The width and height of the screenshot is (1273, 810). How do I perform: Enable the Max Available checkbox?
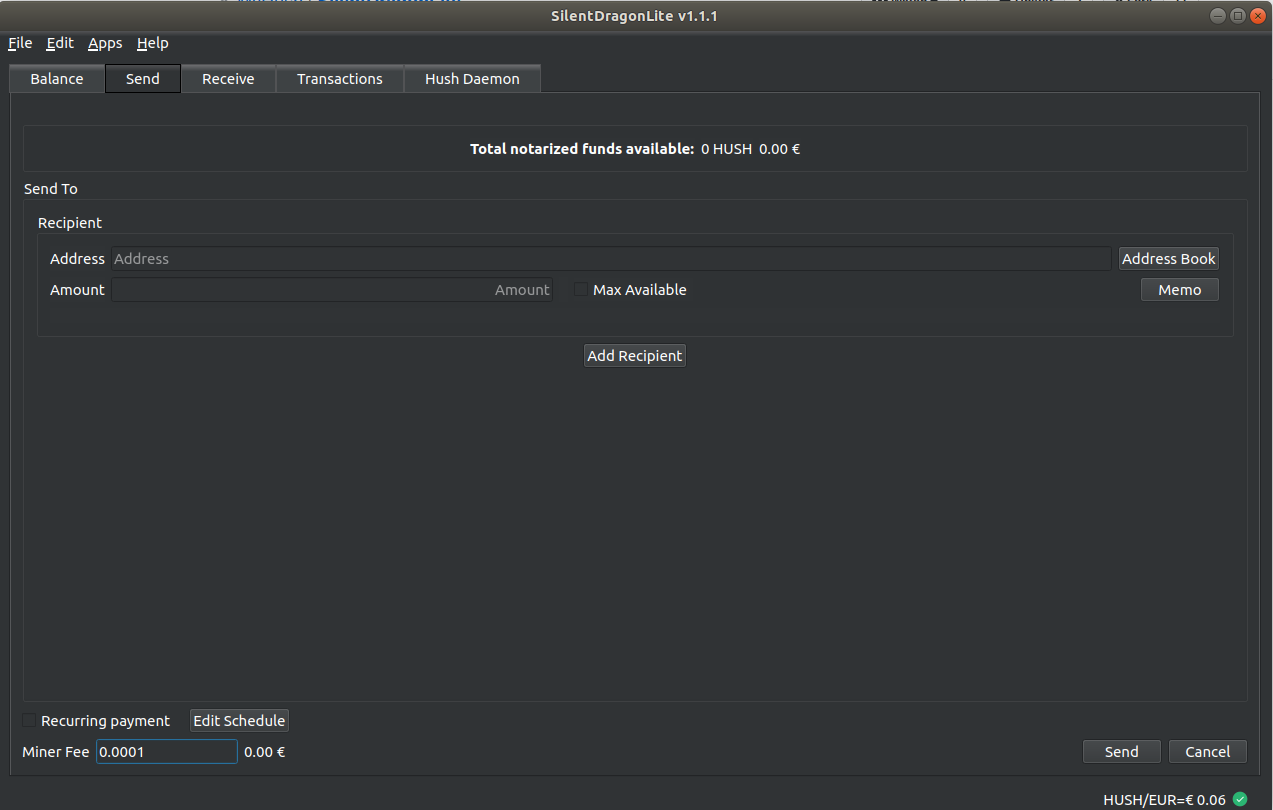tap(581, 290)
